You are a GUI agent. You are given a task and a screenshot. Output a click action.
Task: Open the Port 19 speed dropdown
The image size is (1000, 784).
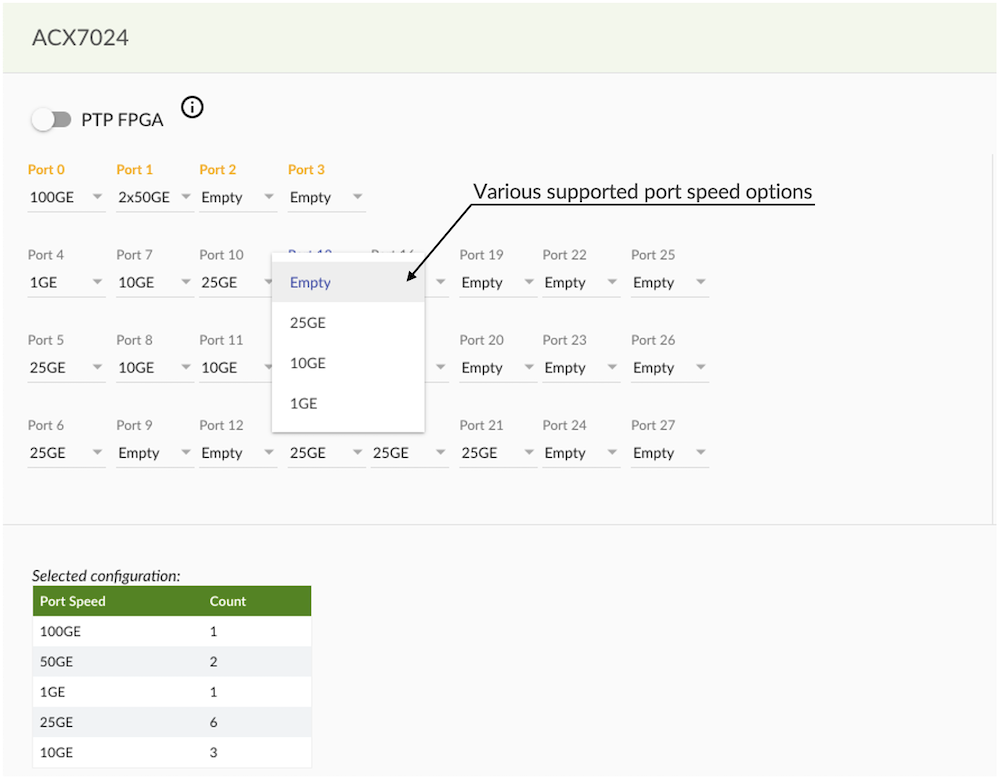(497, 283)
